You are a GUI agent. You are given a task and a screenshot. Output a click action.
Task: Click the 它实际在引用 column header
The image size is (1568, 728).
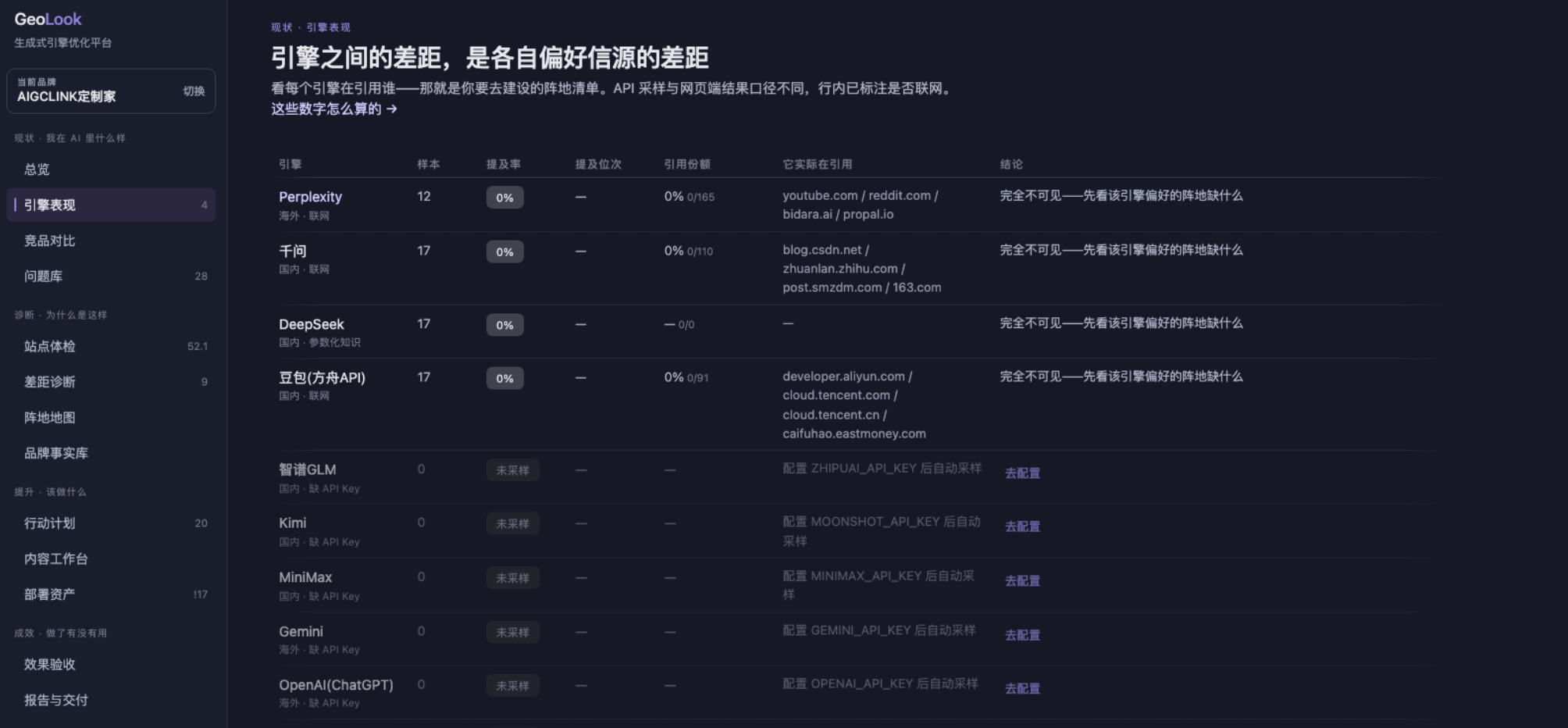pos(818,164)
